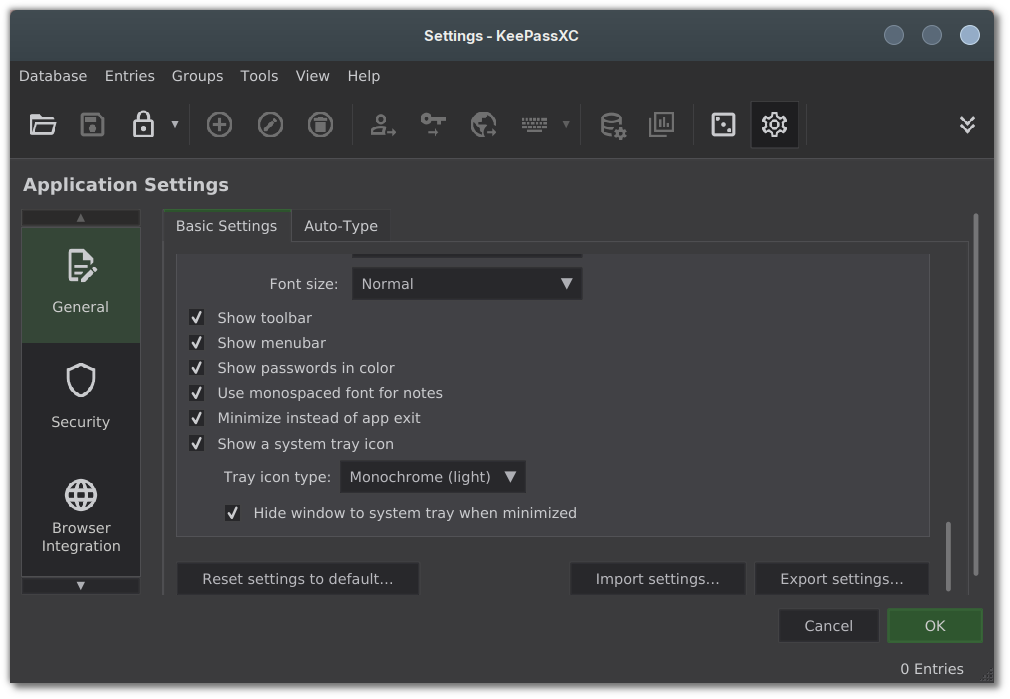Expand toolbar overflow double chevron
This screenshot has height=699, width=1010.
(967, 124)
